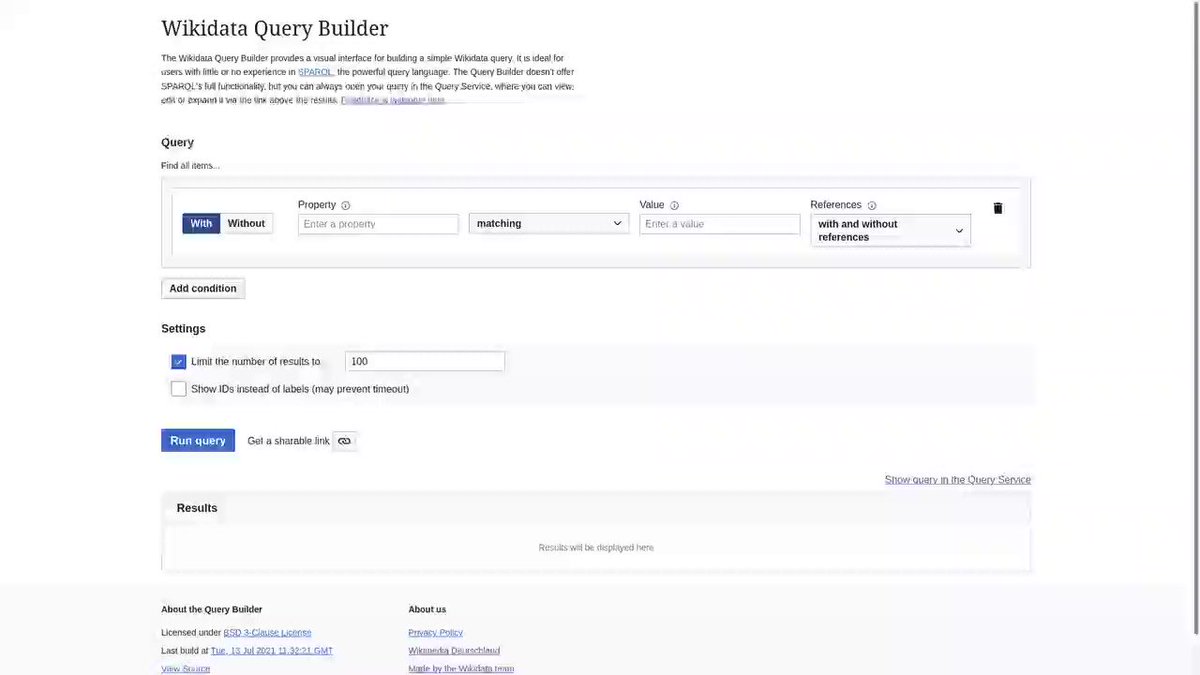Image resolution: width=1200 pixels, height=675 pixels.
Task: Copy sharable link via chain icon
Action: (344, 441)
